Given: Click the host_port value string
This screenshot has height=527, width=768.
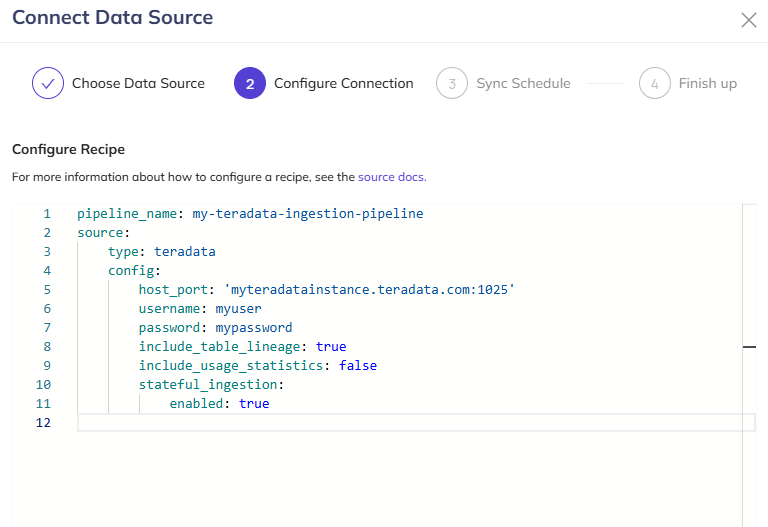Looking at the screenshot, I should click(369, 289).
